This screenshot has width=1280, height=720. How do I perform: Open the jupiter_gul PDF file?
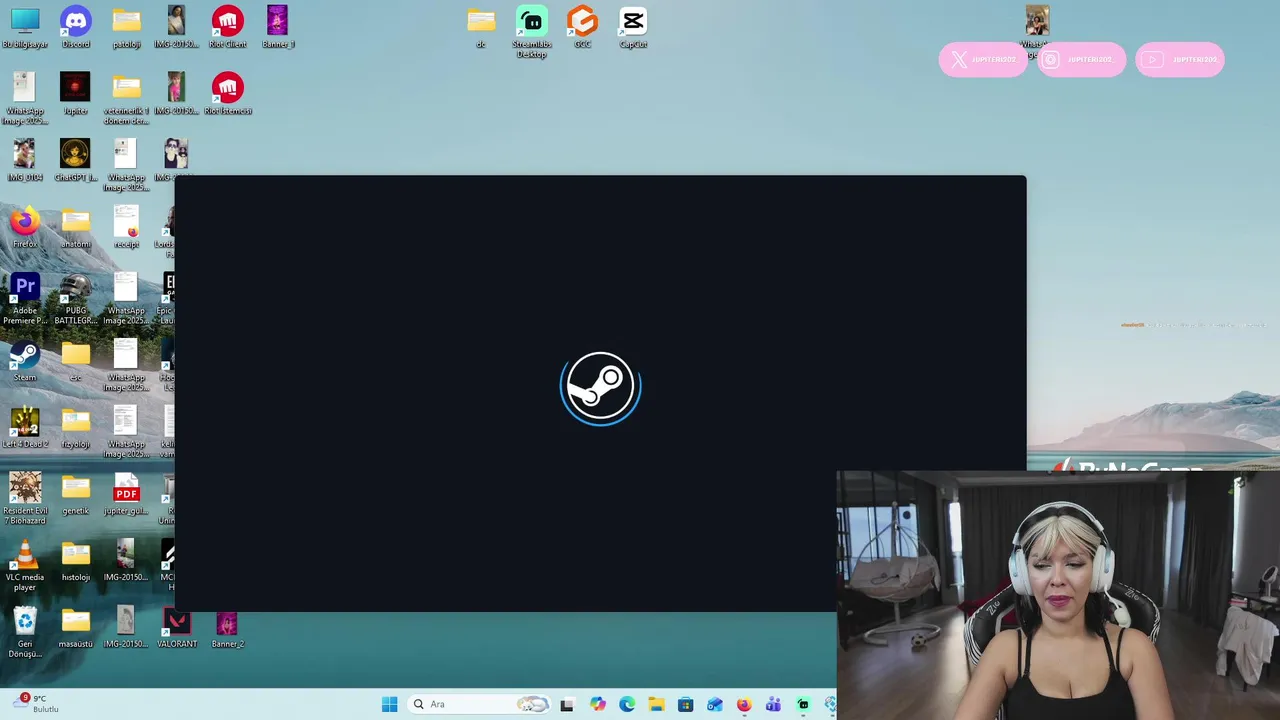pyautogui.click(x=126, y=494)
